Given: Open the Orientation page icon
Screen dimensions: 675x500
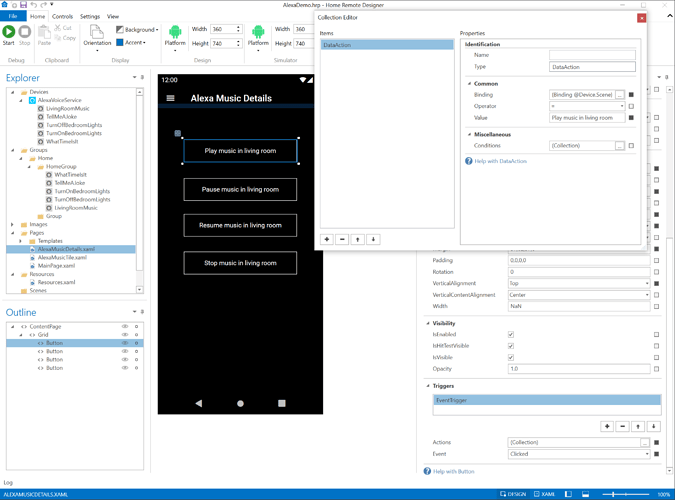Looking at the screenshot, I should click(x=97, y=31).
